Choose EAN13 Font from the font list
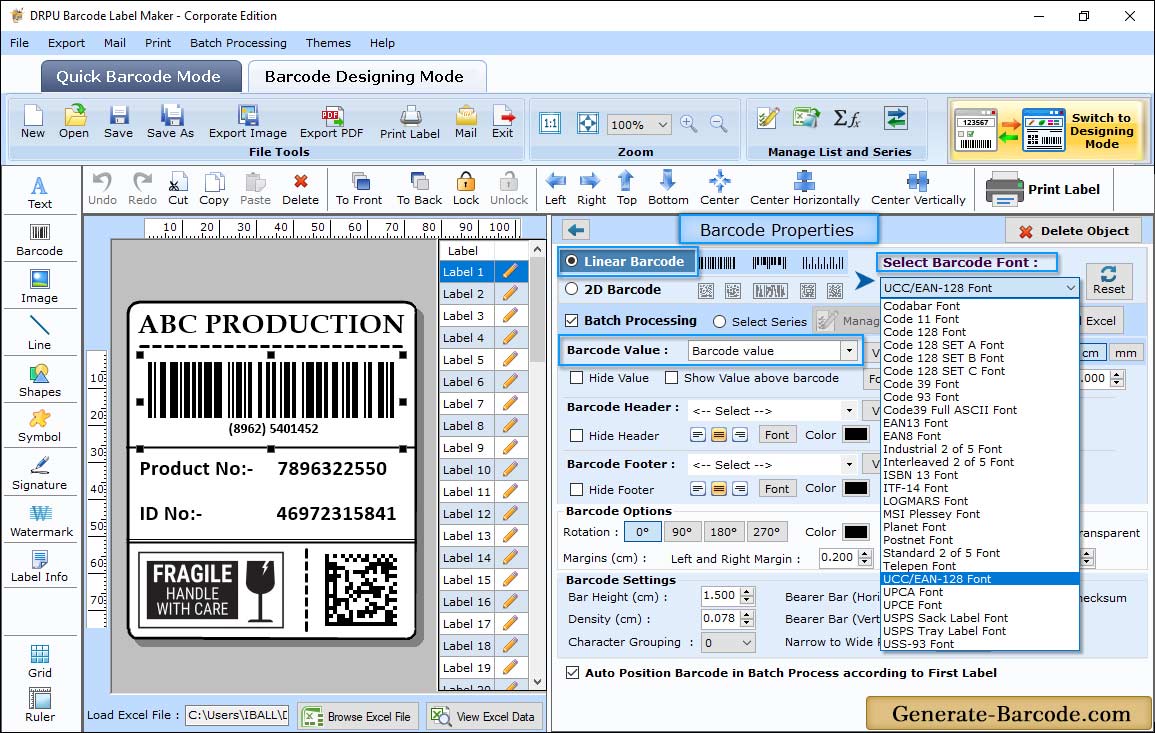 pyautogui.click(x=916, y=423)
